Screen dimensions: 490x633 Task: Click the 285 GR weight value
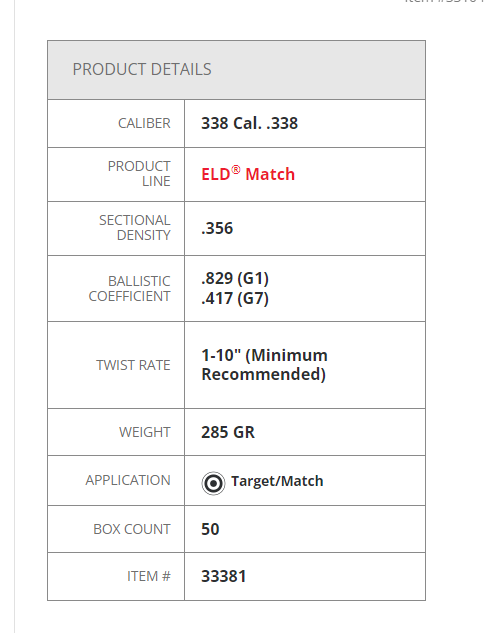(228, 432)
